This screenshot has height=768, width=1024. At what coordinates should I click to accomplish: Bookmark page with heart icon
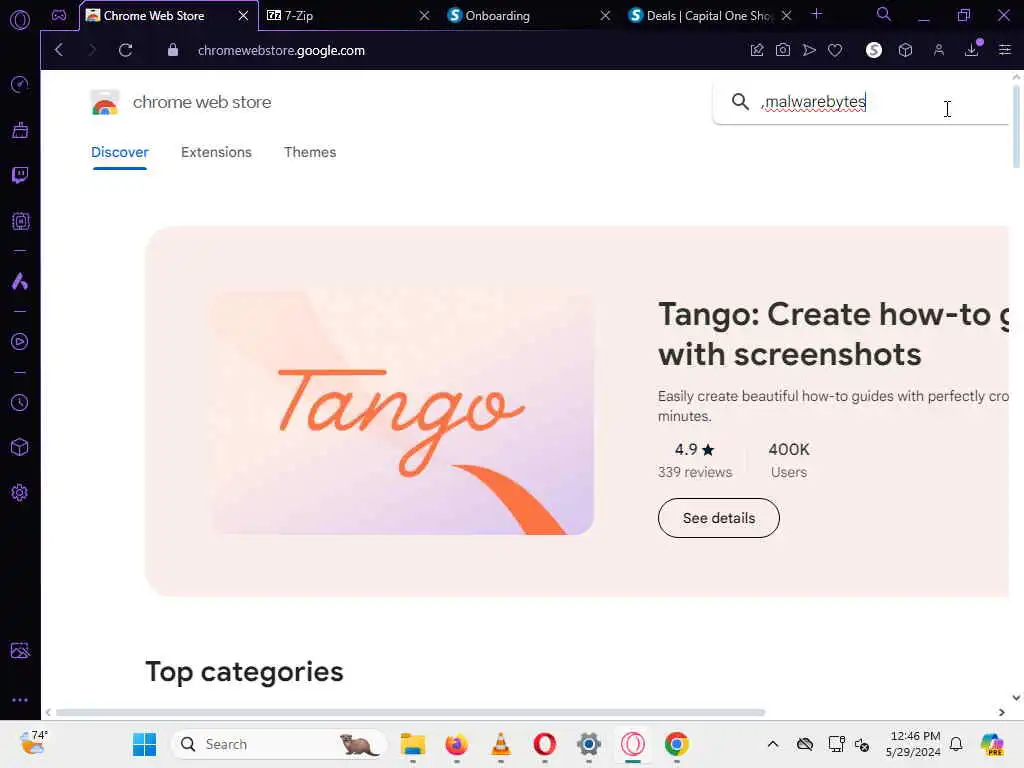point(835,50)
